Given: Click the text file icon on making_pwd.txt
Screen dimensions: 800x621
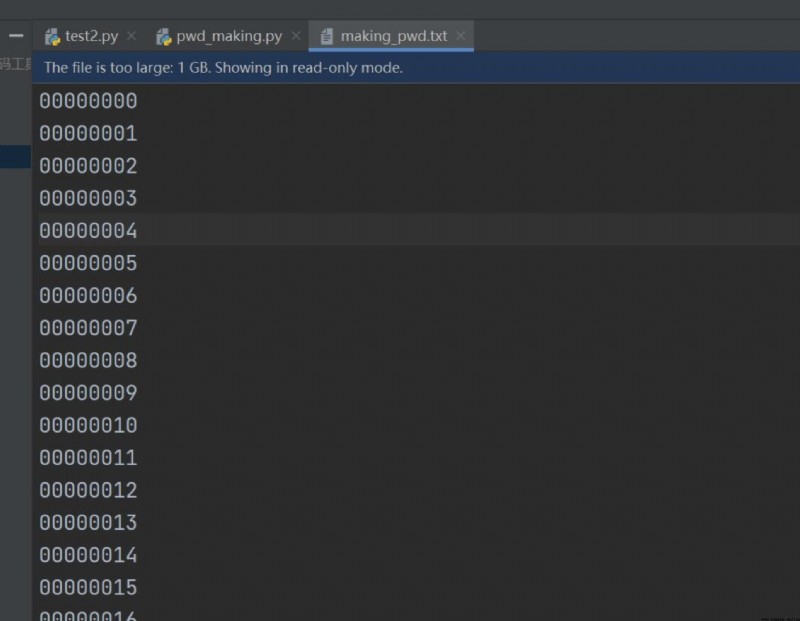Looking at the screenshot, I should [x=327, y=36].
